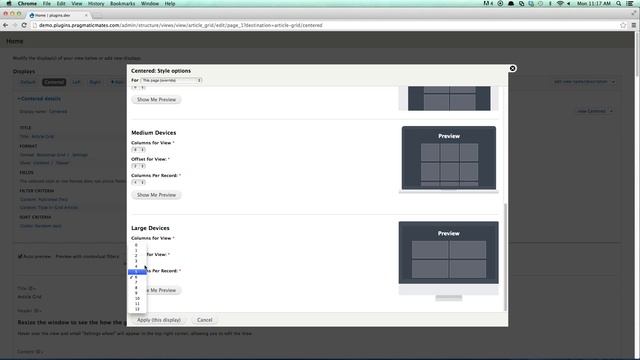Viewport: 640px width, 360px height.
Task: Click the volume icon in menu bar
Action: (569, 3)
